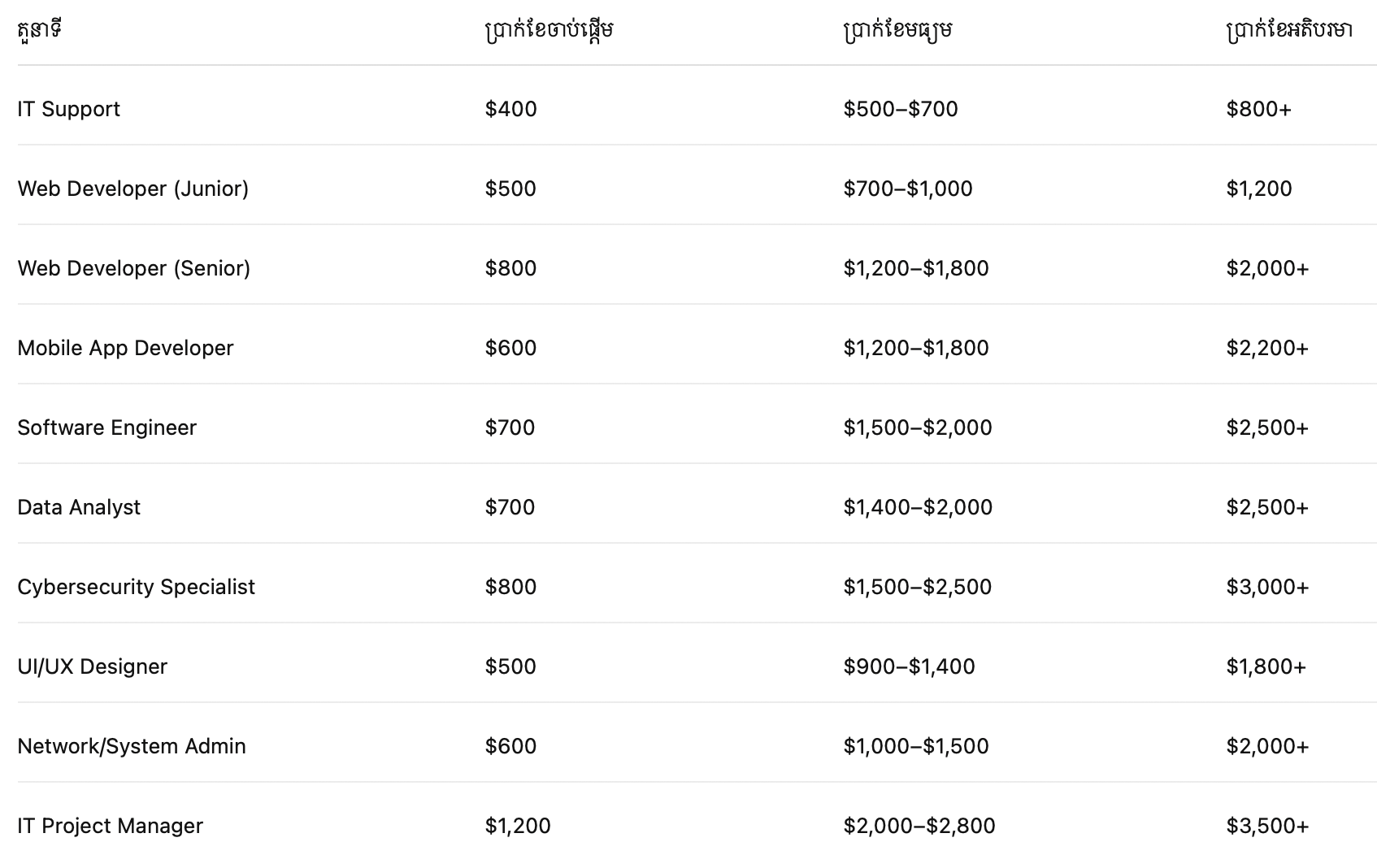The height and width of the screenshot is (868, 1377).
Task: Click the Web Developer (Senior) row label
Action: 134,268
